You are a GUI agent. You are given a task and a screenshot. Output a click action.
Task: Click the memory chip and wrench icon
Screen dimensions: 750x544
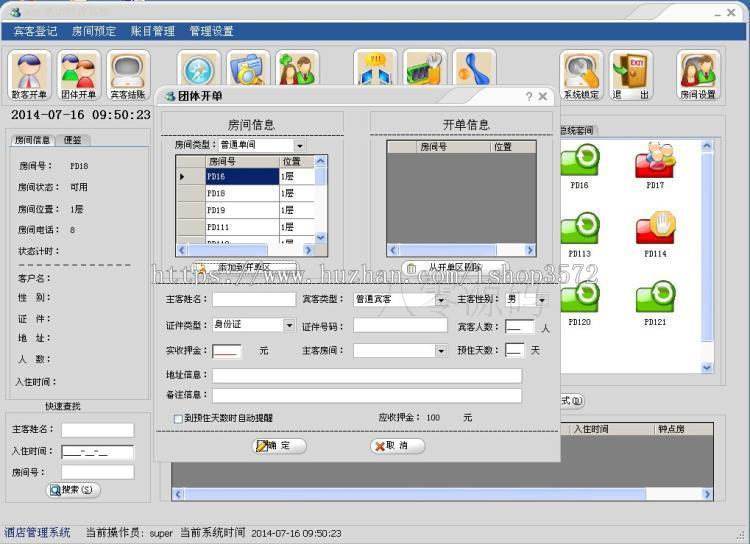[425, 68]
